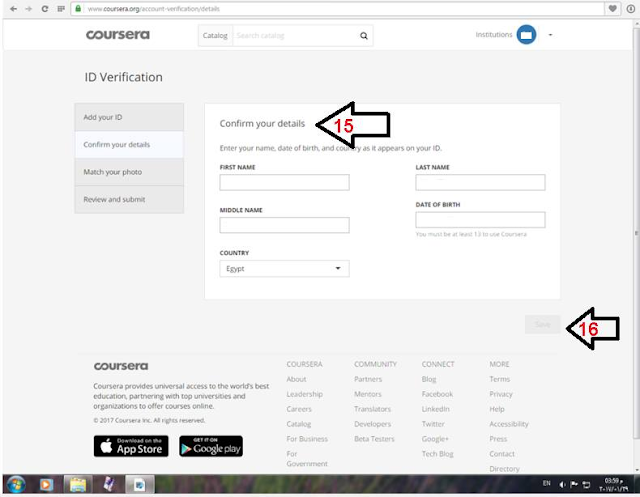Open the For Business footer link

coord(307,439)
